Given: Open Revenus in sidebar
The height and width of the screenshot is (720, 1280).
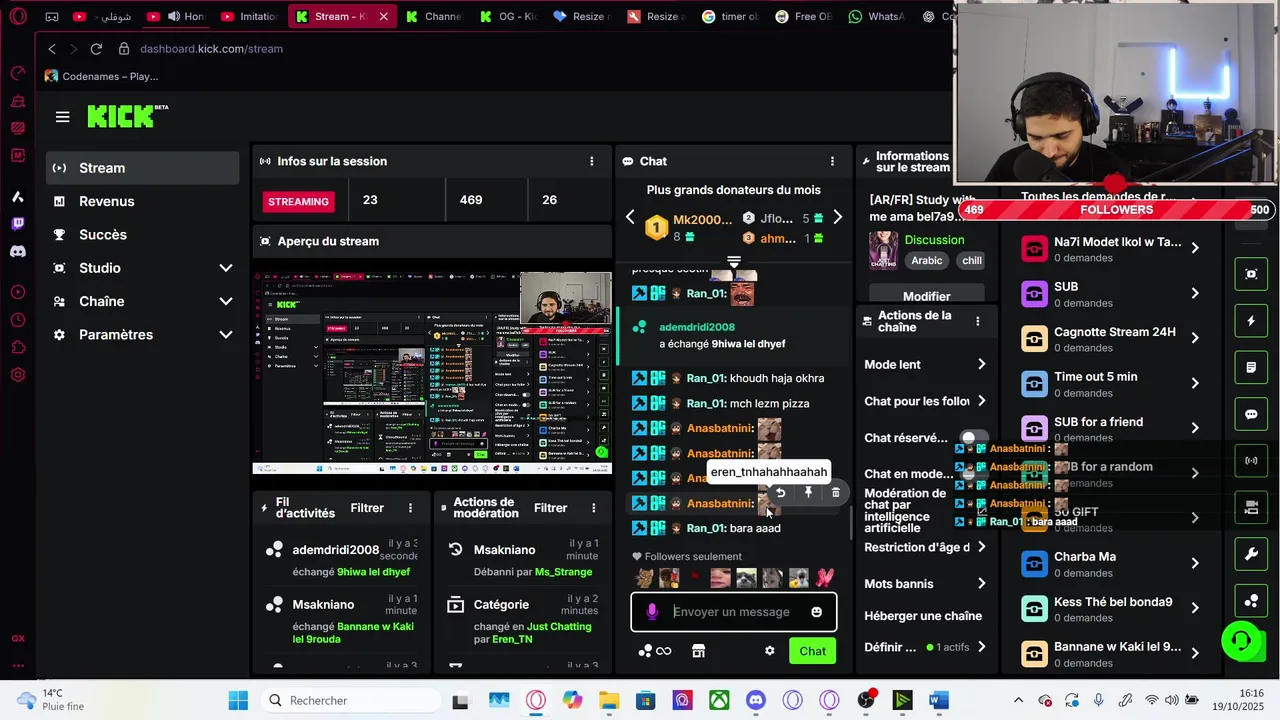Looking at the screenshot, I should pyautogui.click(x=143, y=201).
